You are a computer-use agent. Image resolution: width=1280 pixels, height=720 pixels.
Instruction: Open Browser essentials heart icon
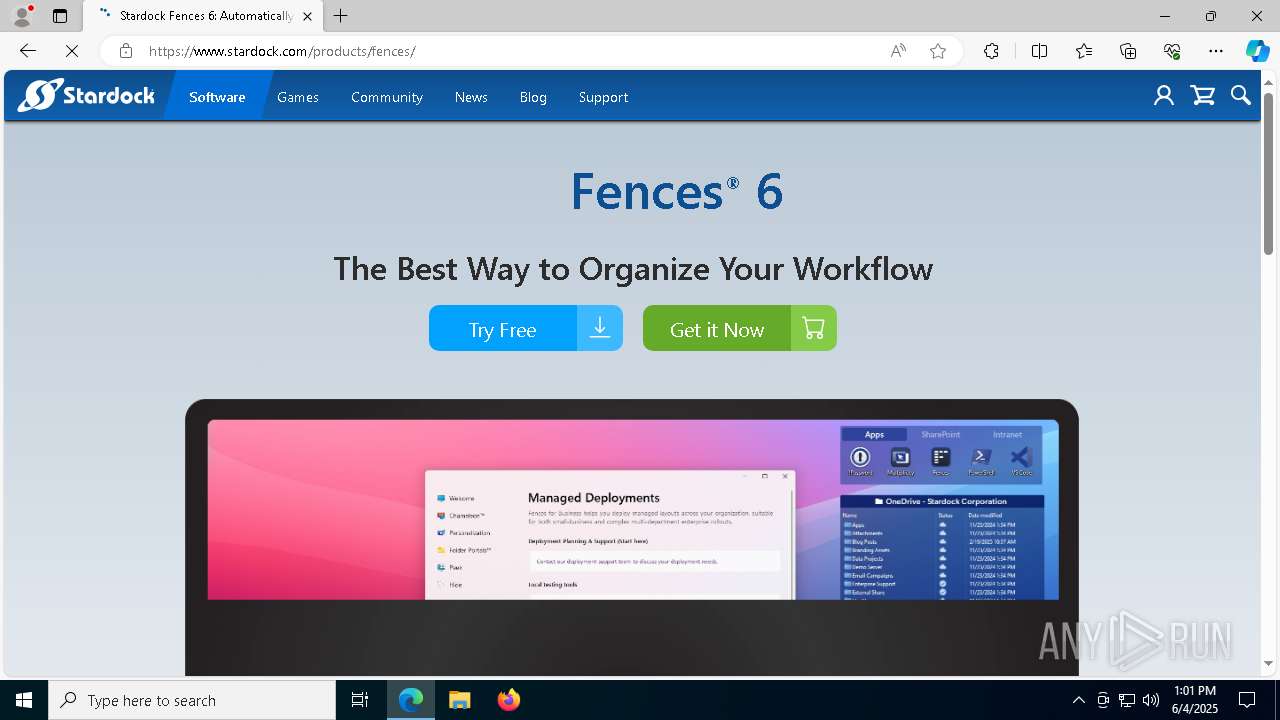1172,51
